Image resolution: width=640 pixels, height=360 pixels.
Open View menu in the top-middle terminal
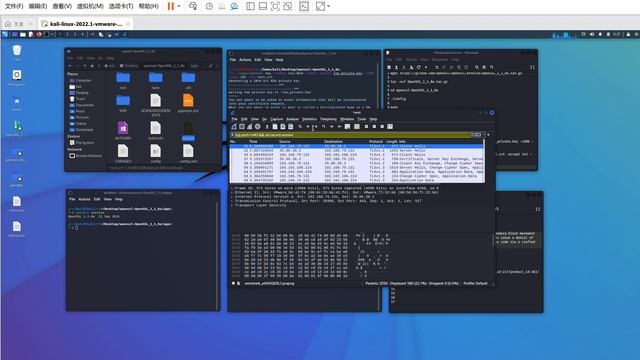point(268,60)
